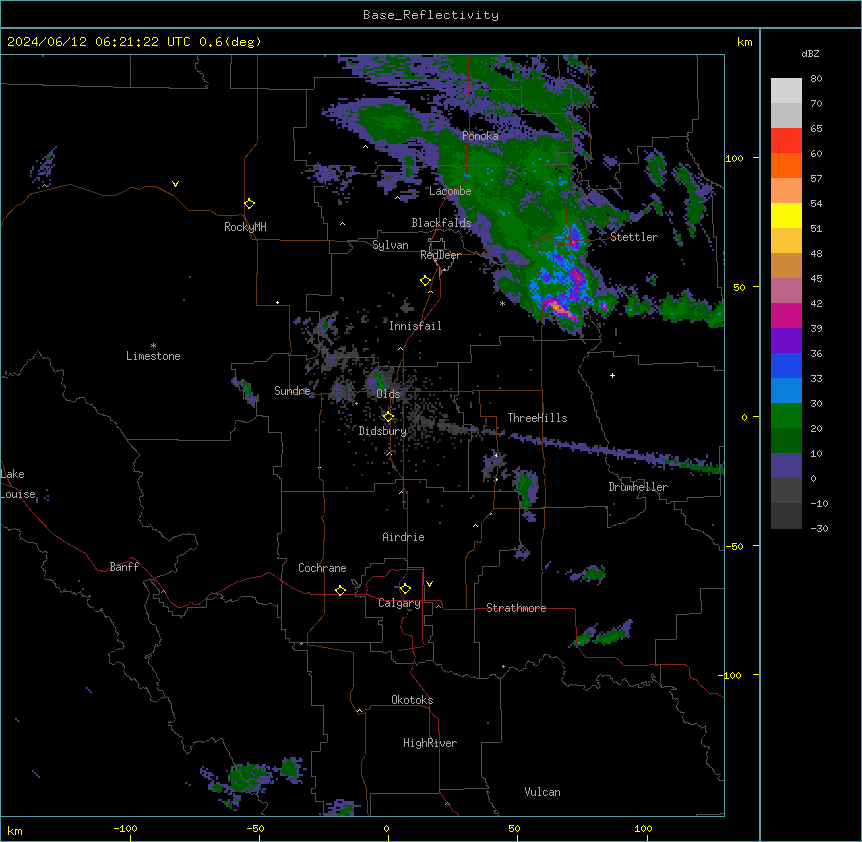Click the bright green 20-30 dBZ legend swatch

coord(786,416)
